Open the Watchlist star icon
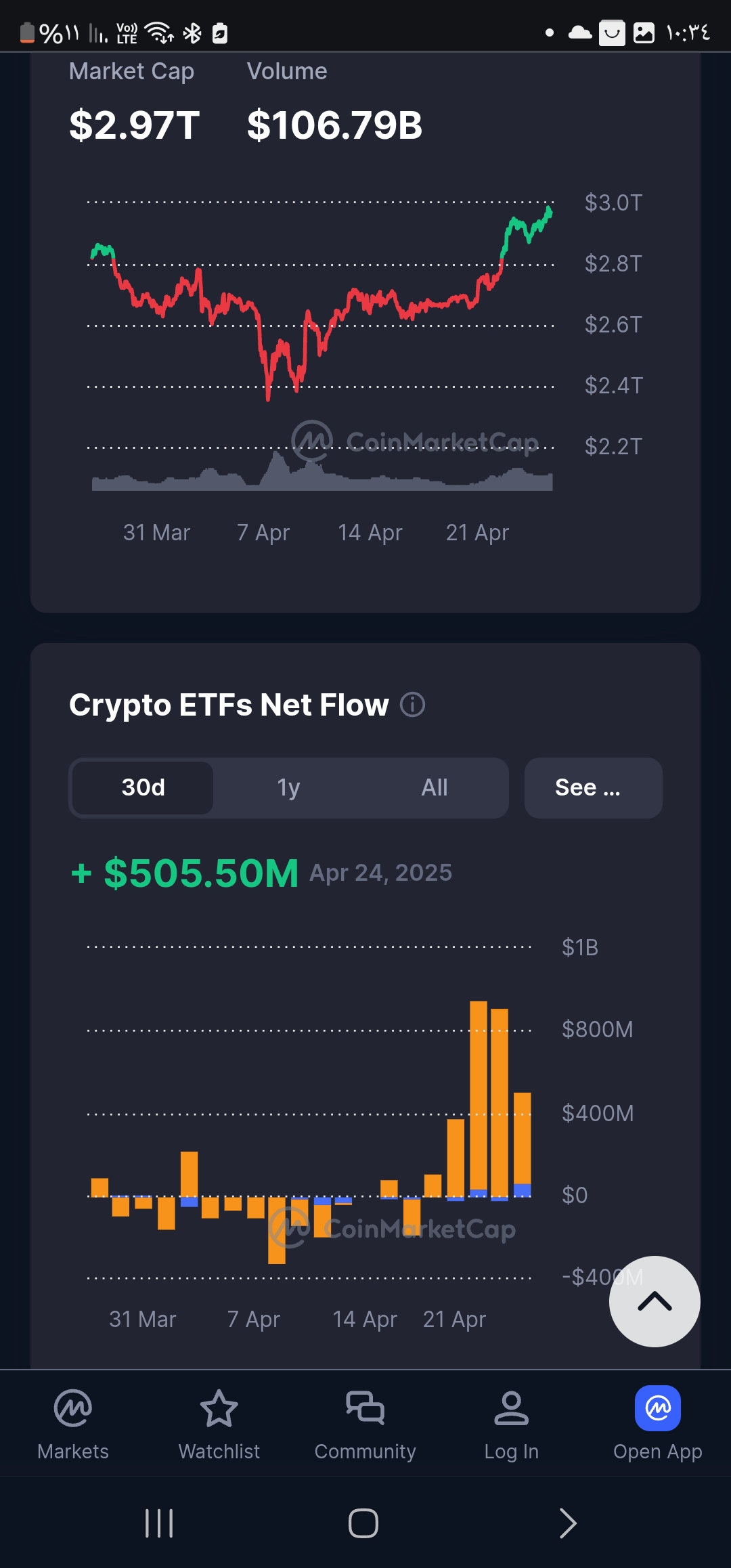The image size is (731, 1568). 219,1408
